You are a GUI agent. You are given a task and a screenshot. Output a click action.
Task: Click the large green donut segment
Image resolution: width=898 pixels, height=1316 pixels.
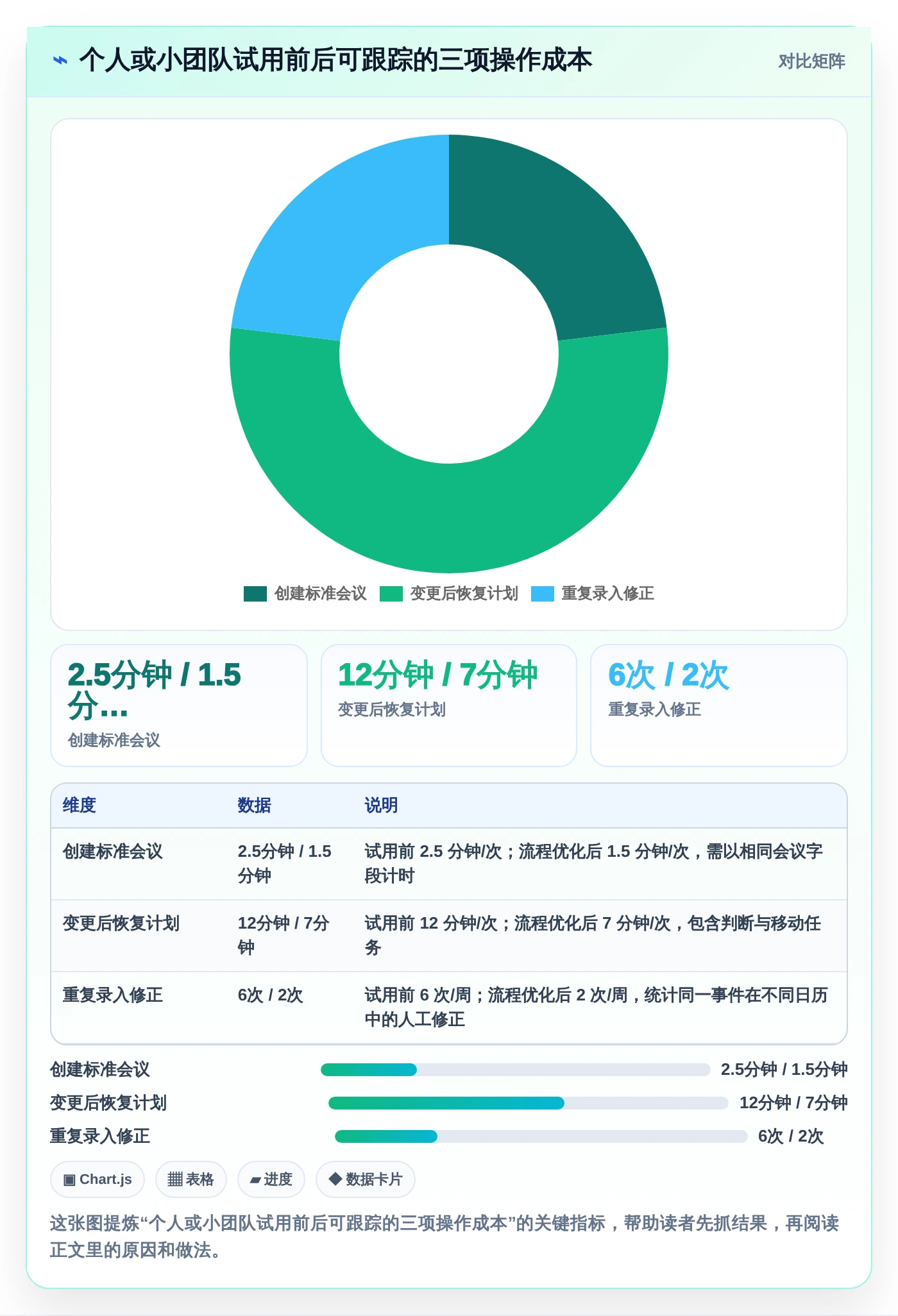449,518
